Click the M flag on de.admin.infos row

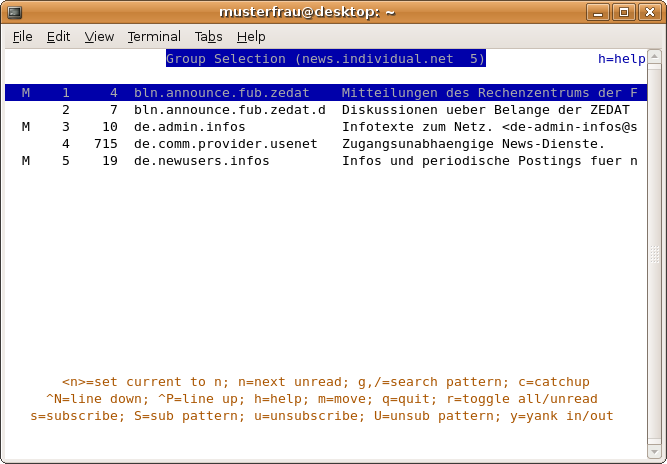26,127
